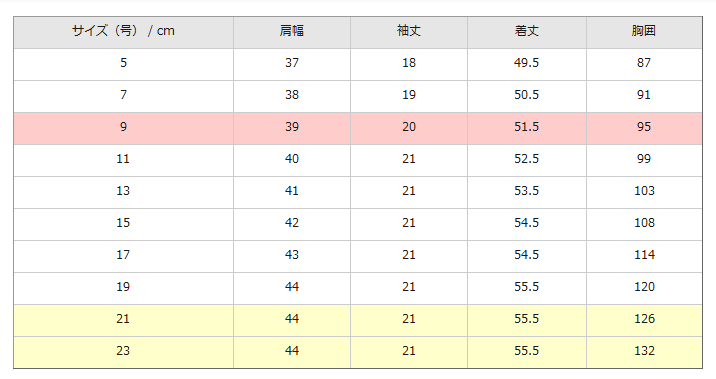Click shoulder width 42 for size 15
Image resolution: width=716 pixels, height=379 pixels.
tap(292, 224)
